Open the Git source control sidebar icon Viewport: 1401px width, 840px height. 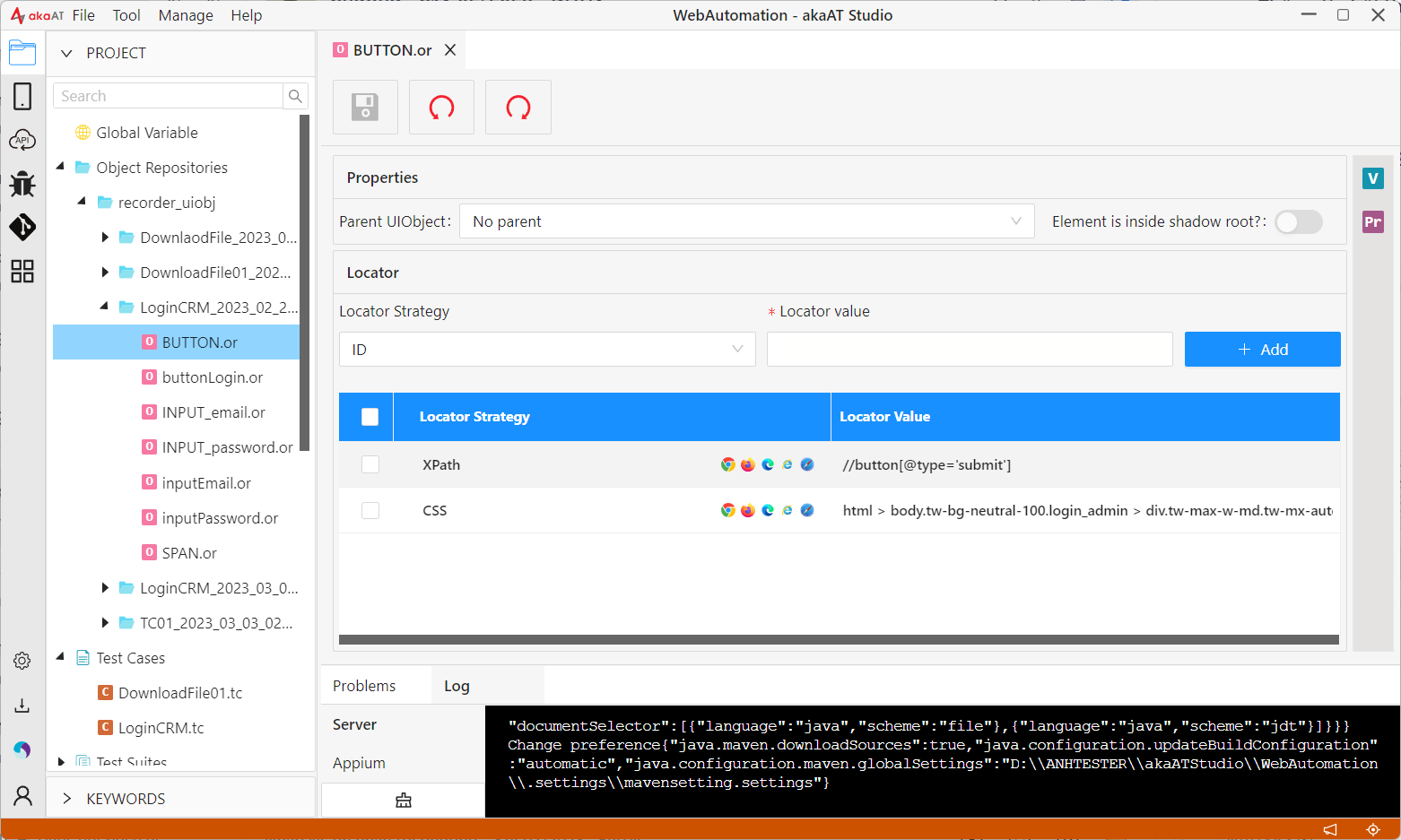(x=22, y=227)
